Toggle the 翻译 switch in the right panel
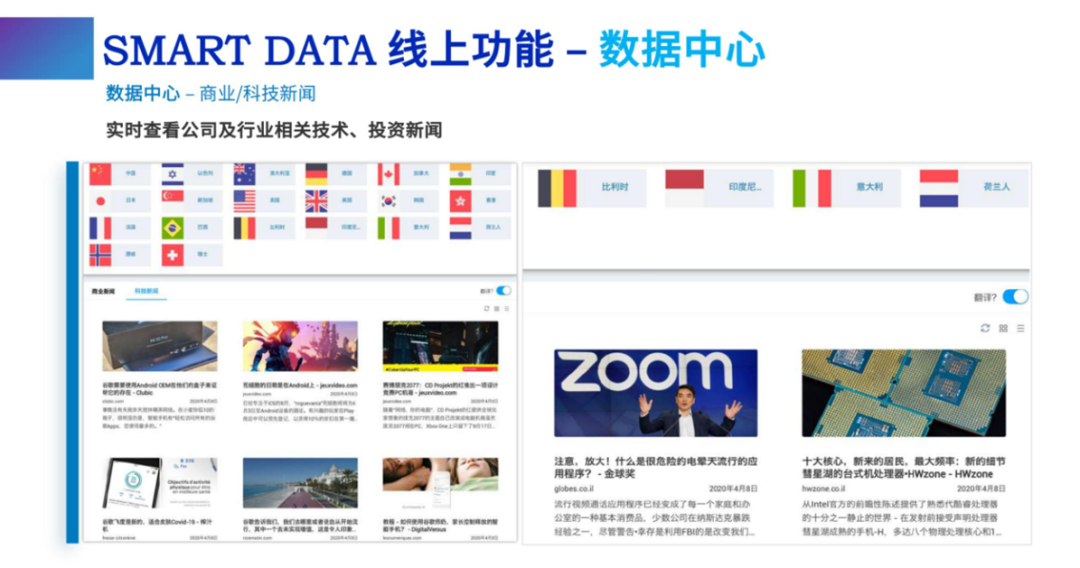The image size is (1080, 568). point(1015,297)
